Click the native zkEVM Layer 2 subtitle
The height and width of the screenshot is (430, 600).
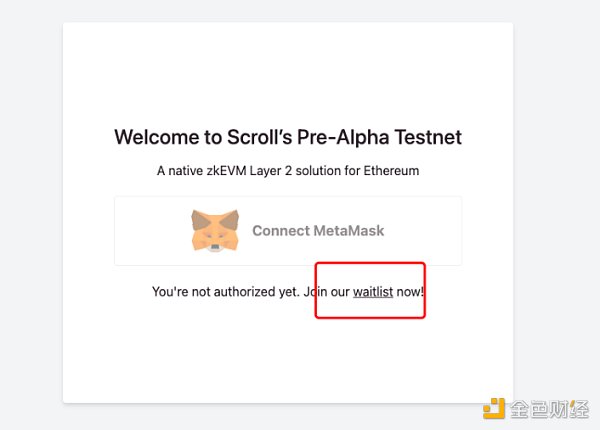click(x=288, y=171)
